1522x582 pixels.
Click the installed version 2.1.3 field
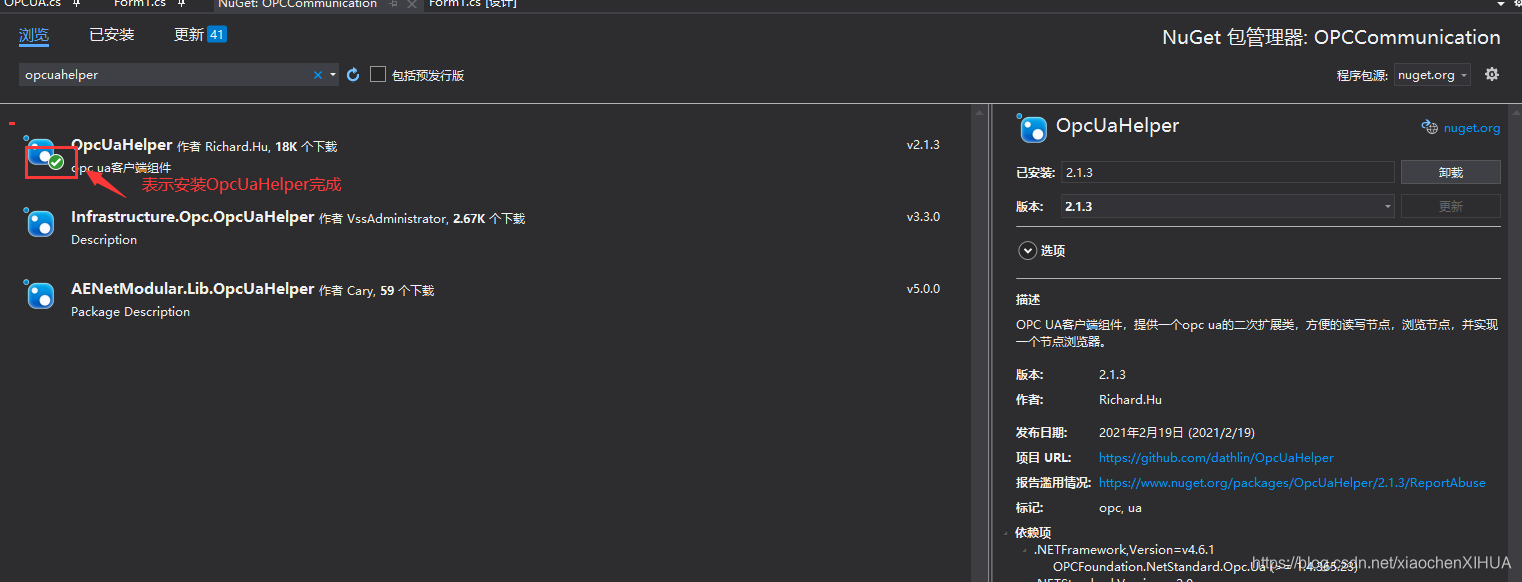[1228, 172]
